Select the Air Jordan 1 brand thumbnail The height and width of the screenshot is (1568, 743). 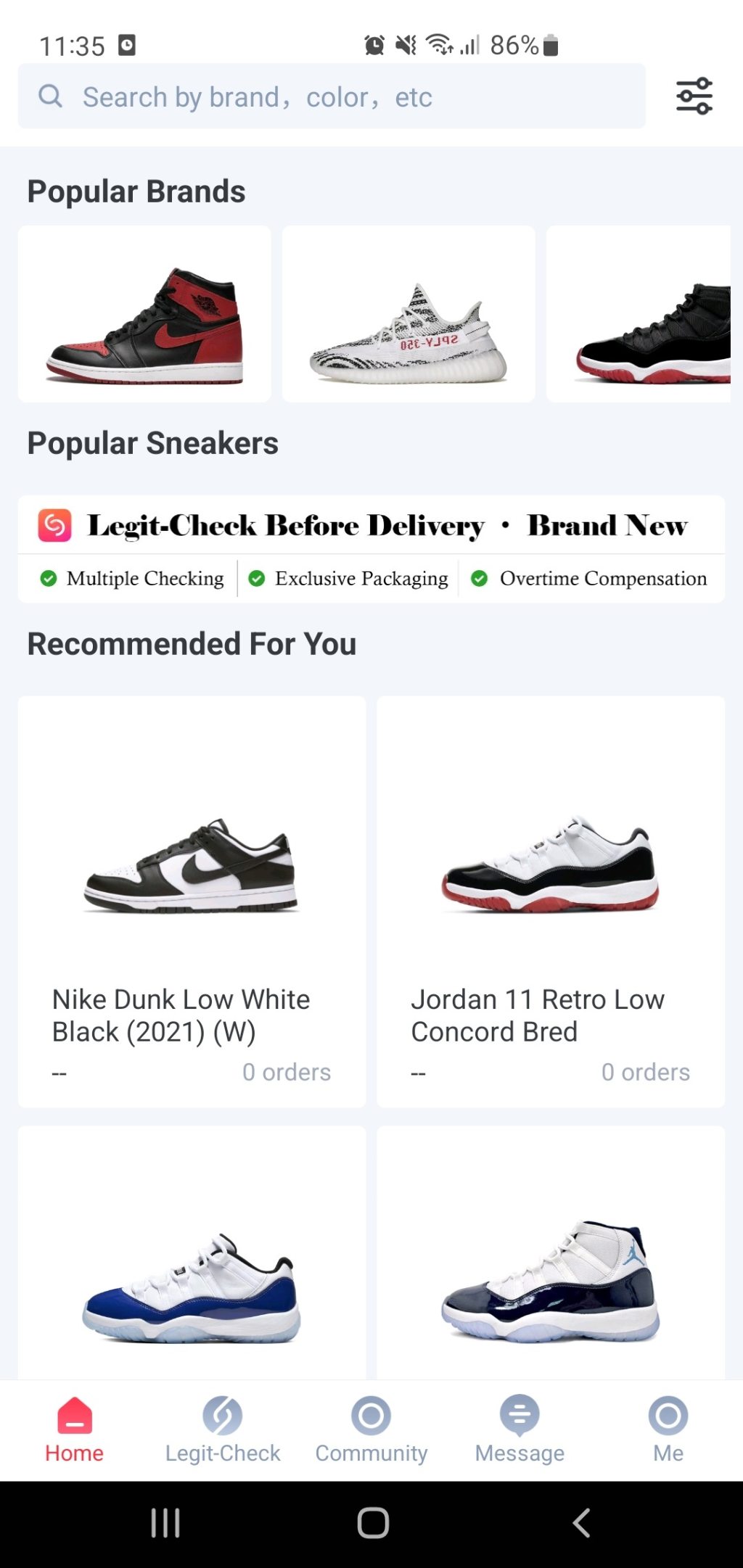[x=144, y=314]
